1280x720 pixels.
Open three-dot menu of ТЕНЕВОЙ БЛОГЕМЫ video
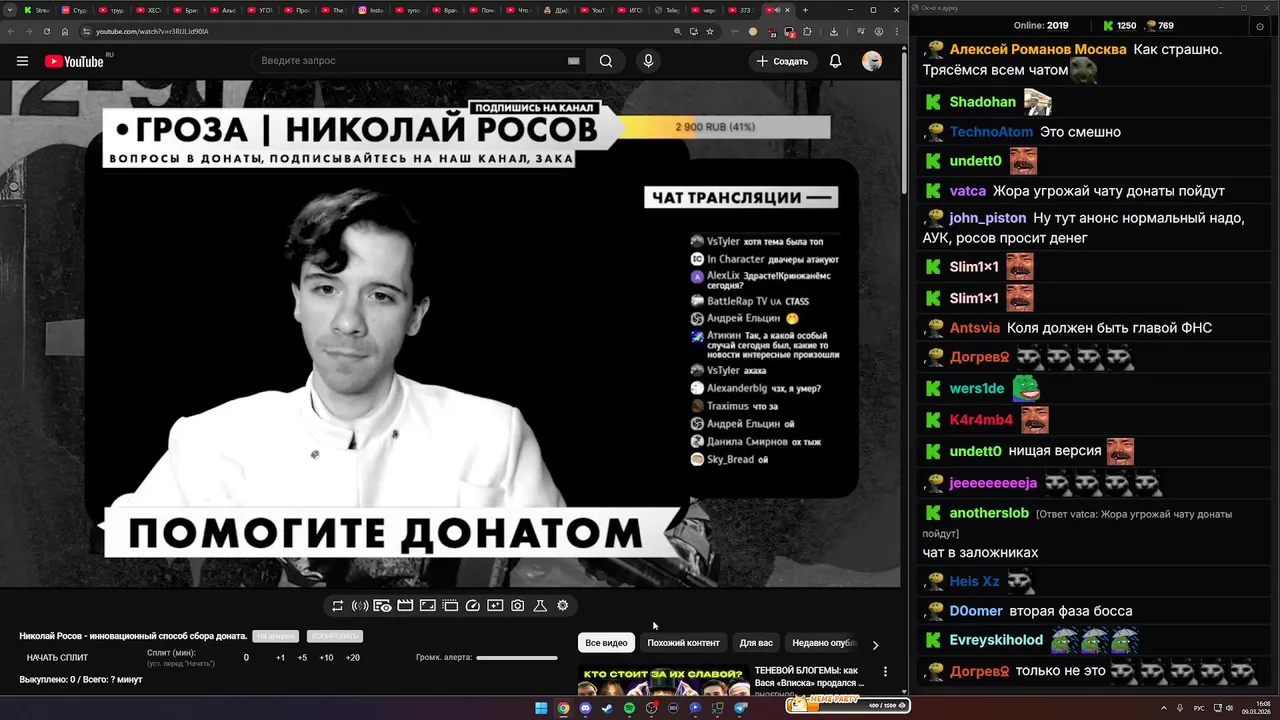(x=885, y=672)
